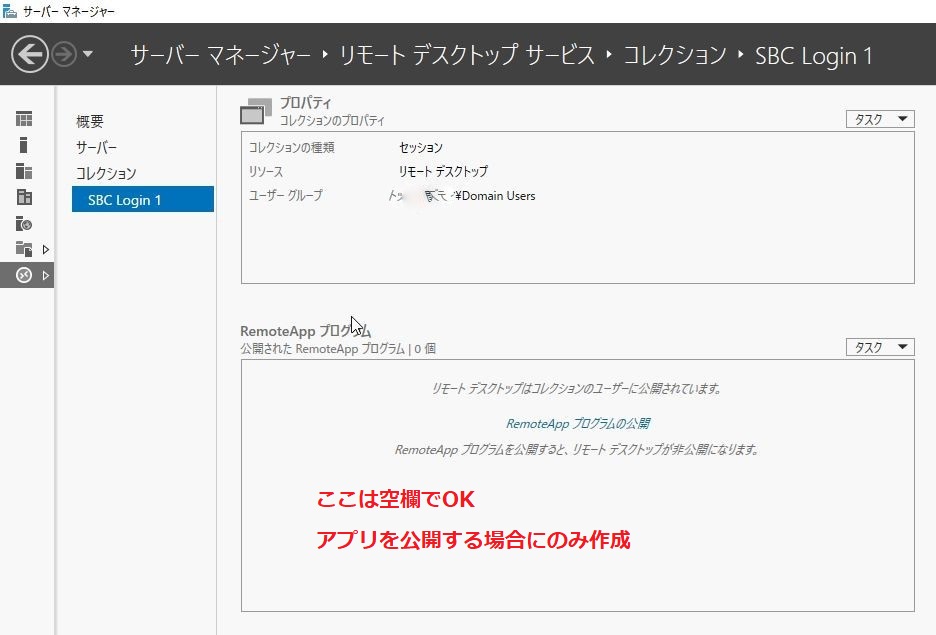Select the All Servers sidebar icon
Screen dimensions: 936x635
point(24,171)
